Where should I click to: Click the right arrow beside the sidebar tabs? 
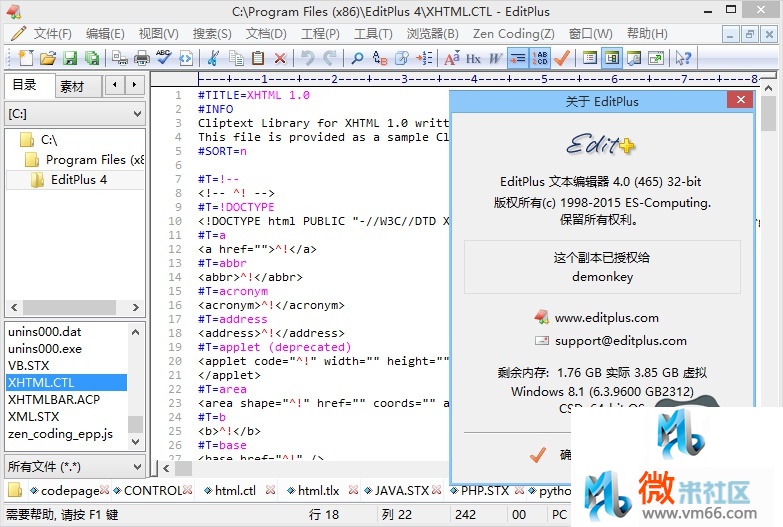coord(134,85)
